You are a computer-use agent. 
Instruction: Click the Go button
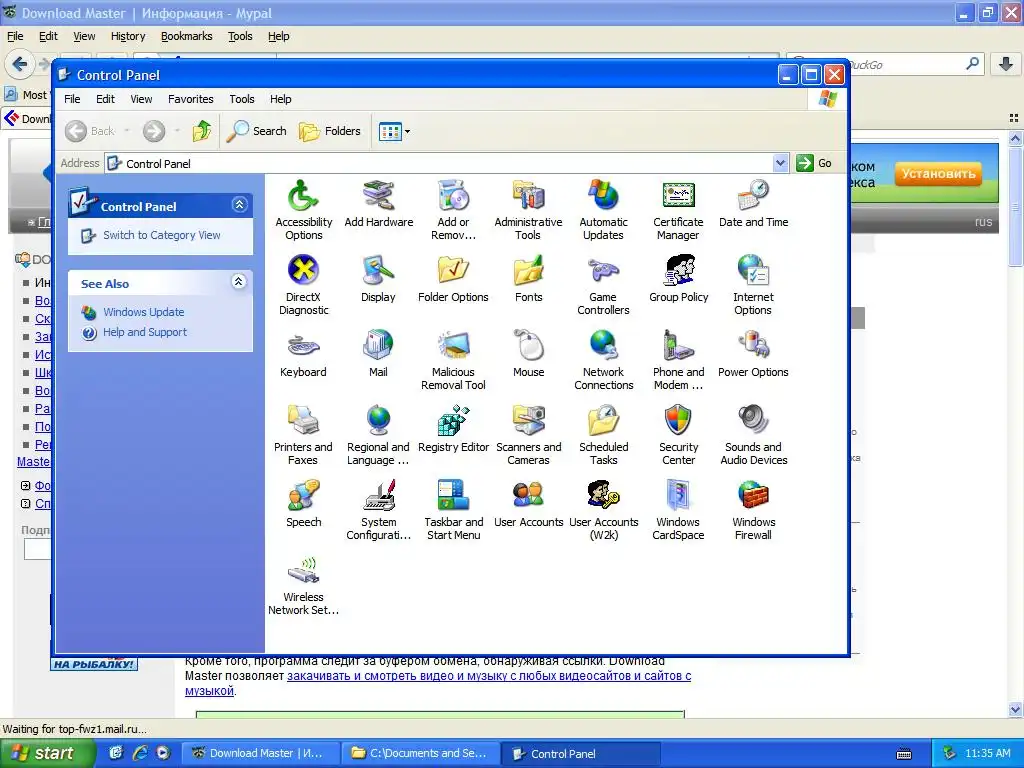point(814,163)
